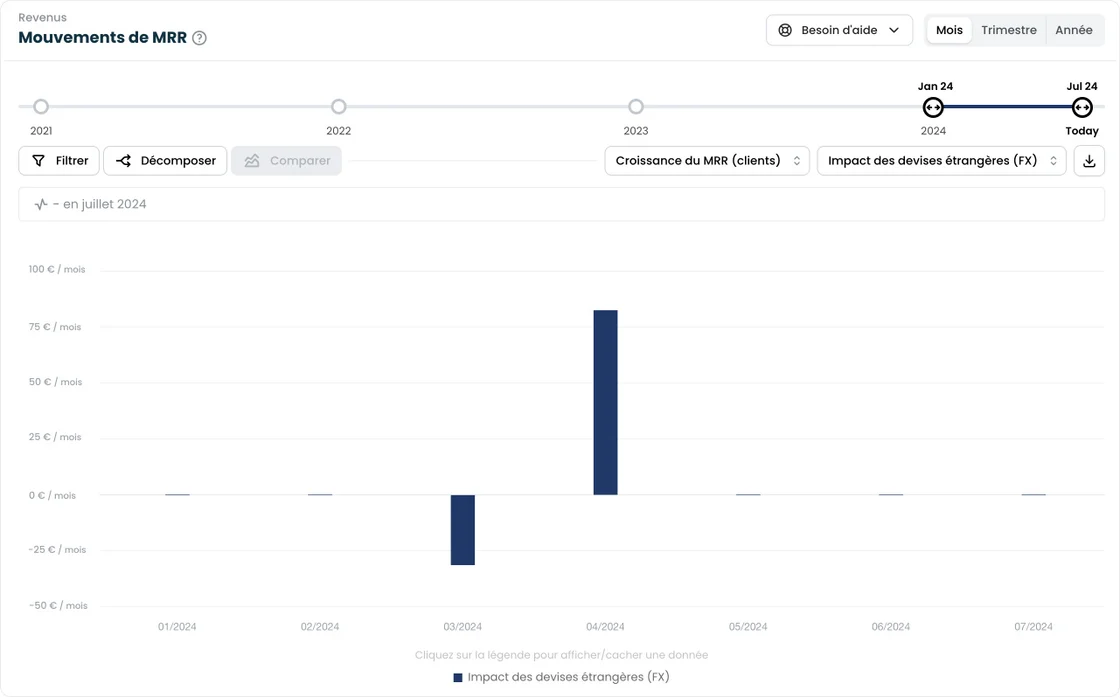Screen dimensions: 1120x697
Task: Click the Décomposer button
Action: pos(165,161)
